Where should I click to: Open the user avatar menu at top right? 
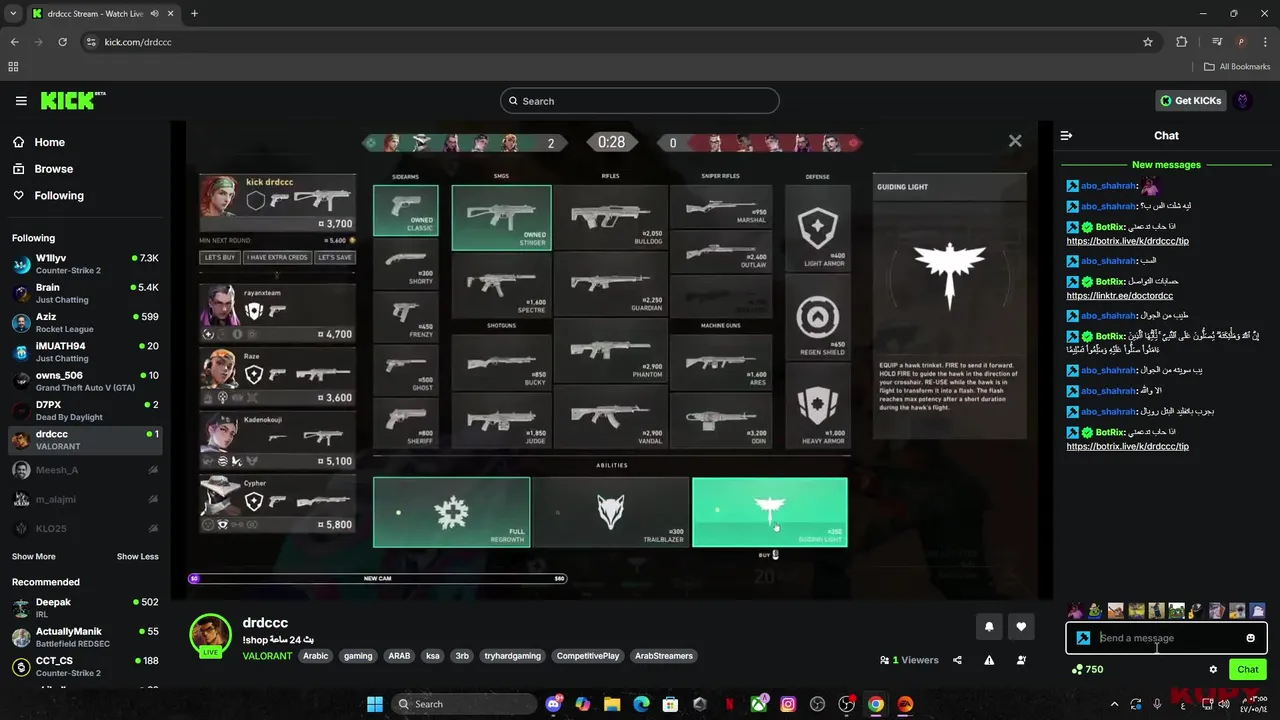[1243, 101]
